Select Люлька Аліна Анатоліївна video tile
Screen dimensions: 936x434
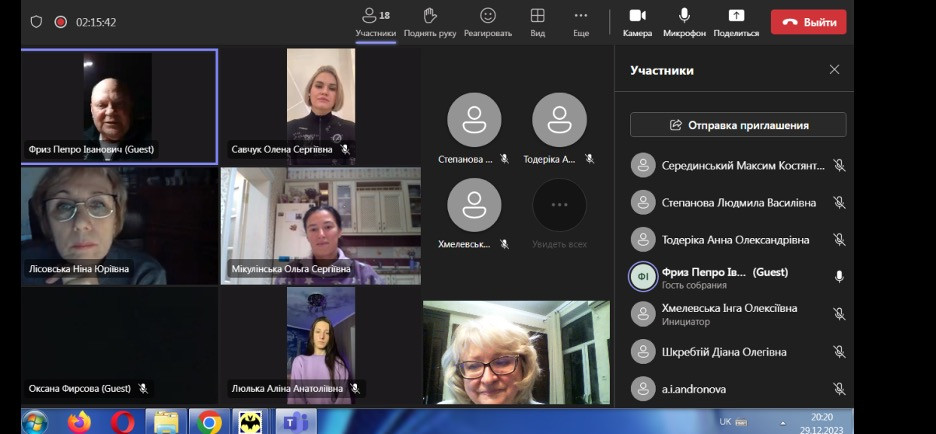coord(321,346)
